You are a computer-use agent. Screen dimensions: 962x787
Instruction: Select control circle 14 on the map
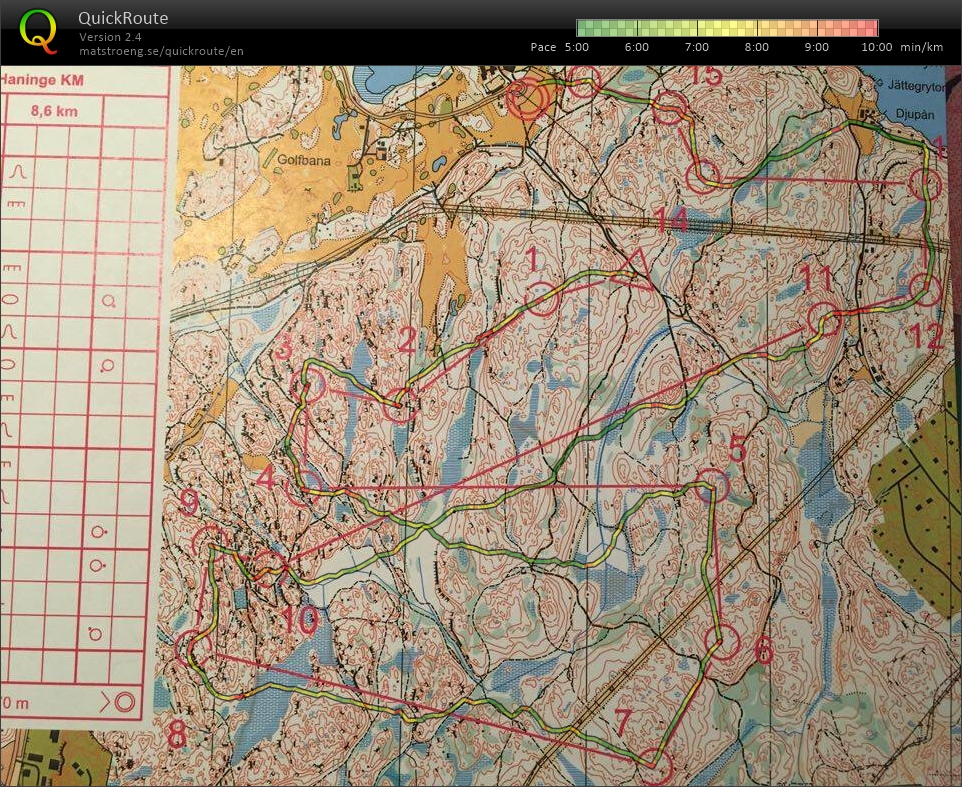coord(702,176)
